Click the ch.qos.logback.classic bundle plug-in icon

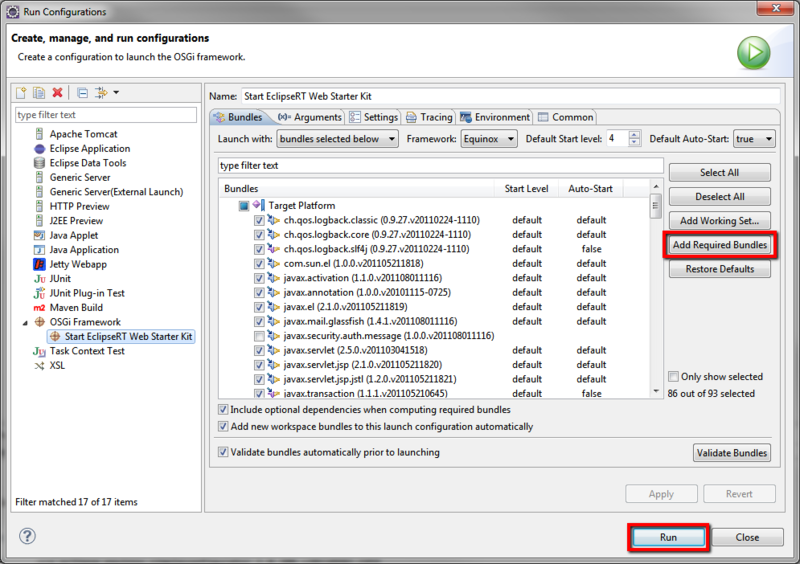pyautogui.click(x=274, y=220)
